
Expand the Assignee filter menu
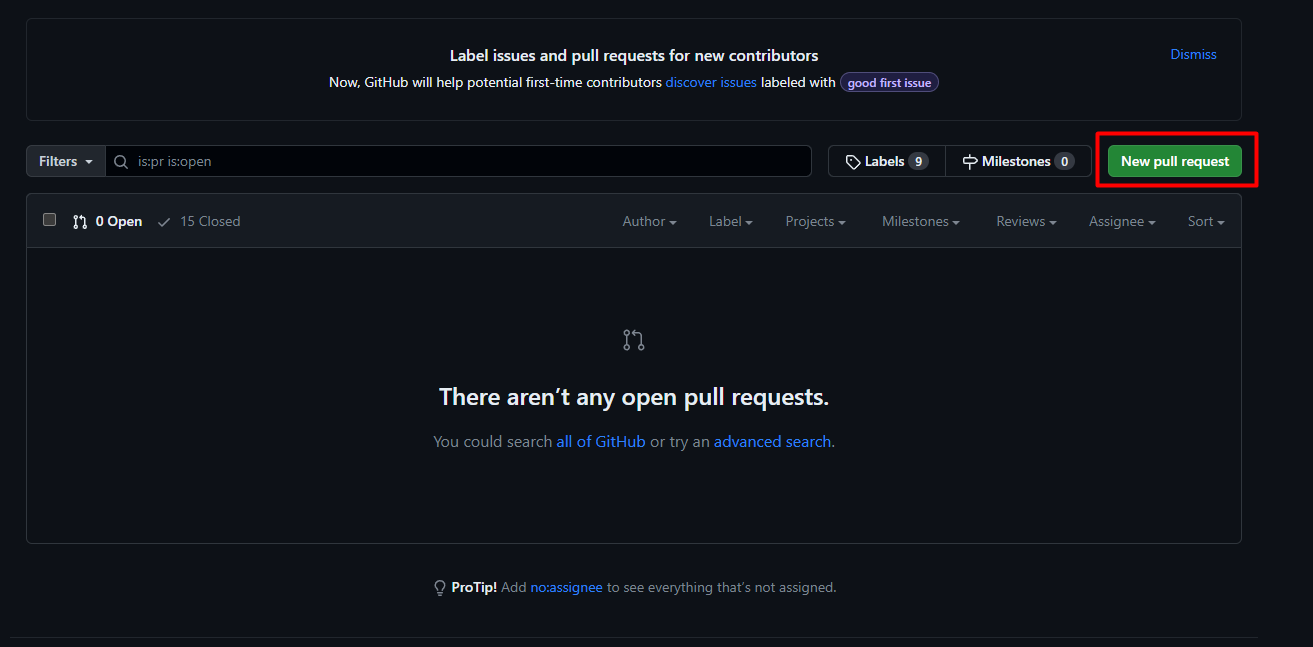(1122, 222)
